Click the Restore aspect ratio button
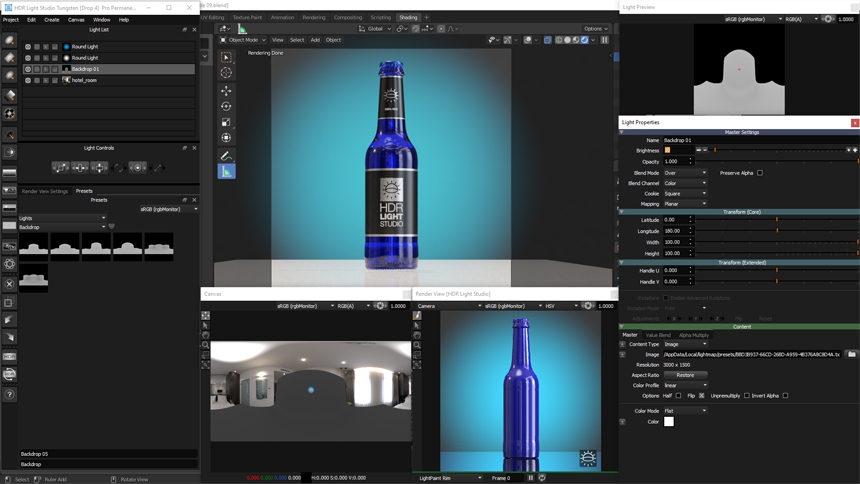 tap(685, 375)
